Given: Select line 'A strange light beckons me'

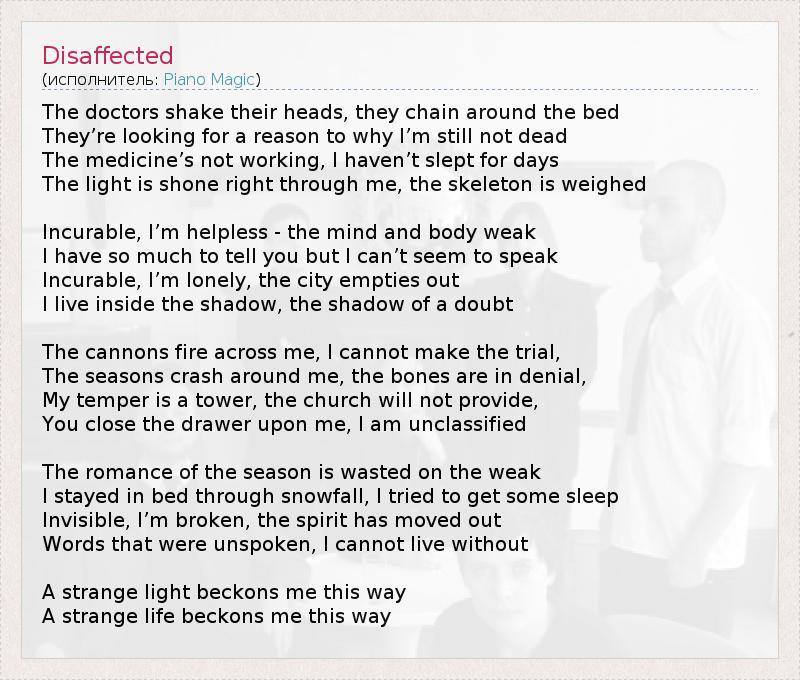Looking at the screenshot, I should (224, 592).
